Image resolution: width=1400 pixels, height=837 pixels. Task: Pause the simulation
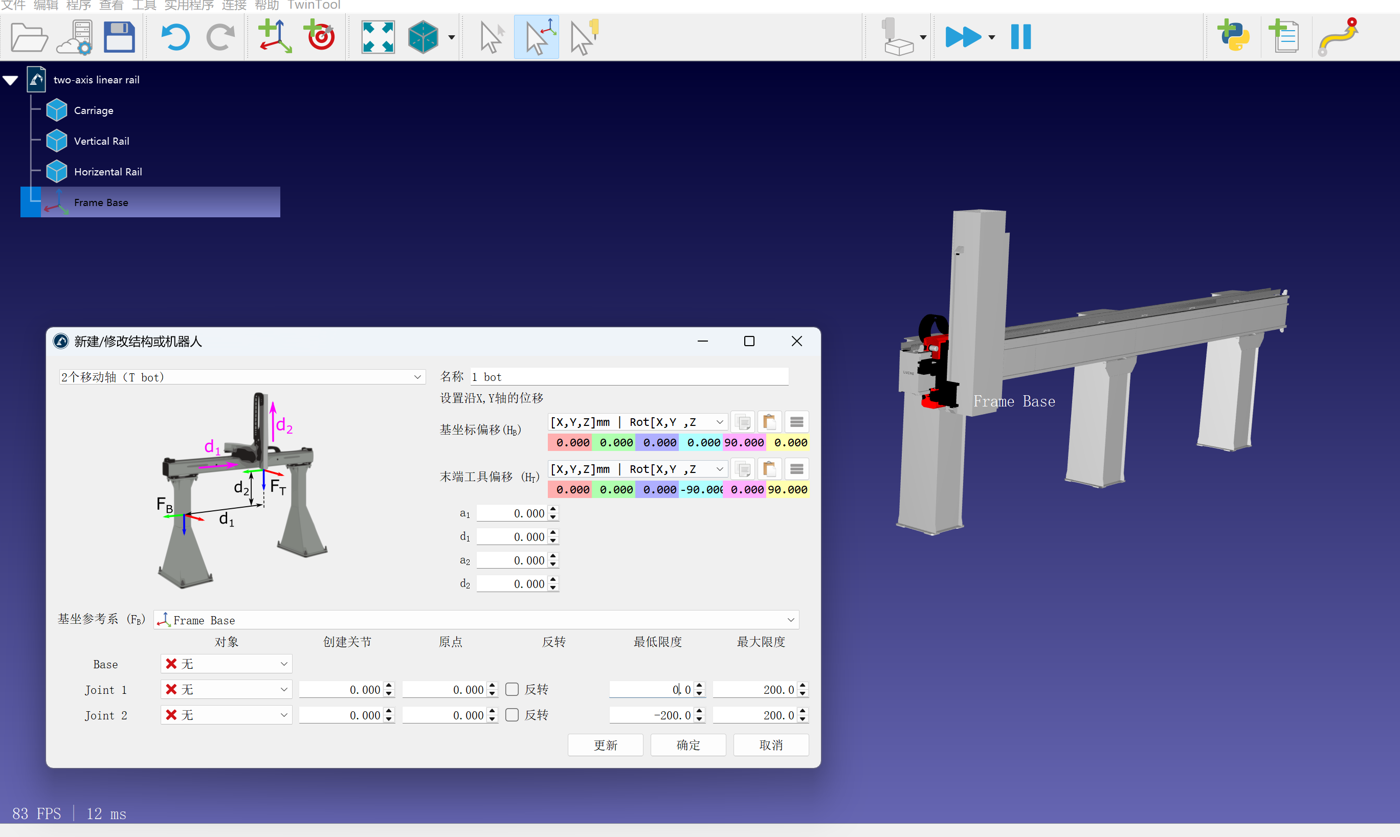coord(1020,37)
